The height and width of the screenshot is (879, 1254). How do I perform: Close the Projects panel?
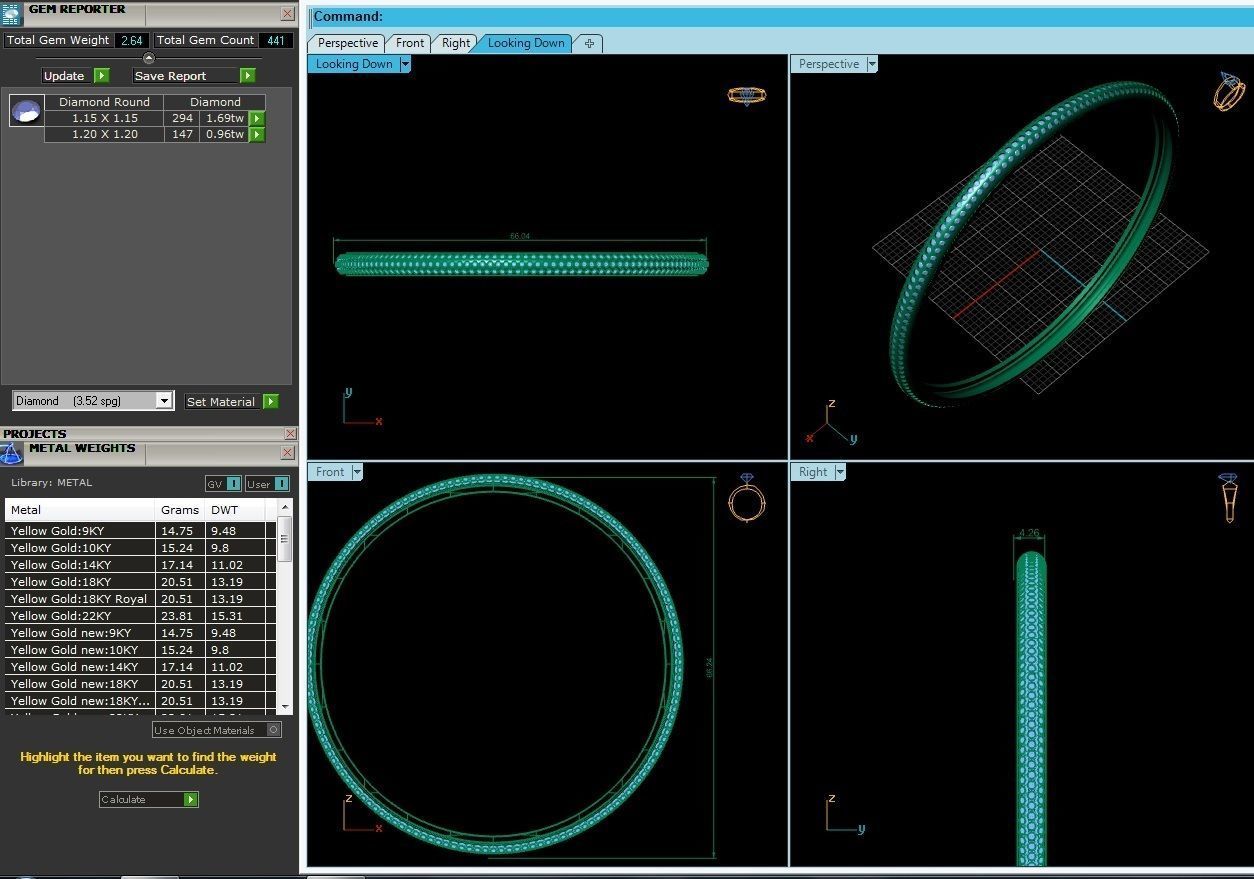pos(290,434)
